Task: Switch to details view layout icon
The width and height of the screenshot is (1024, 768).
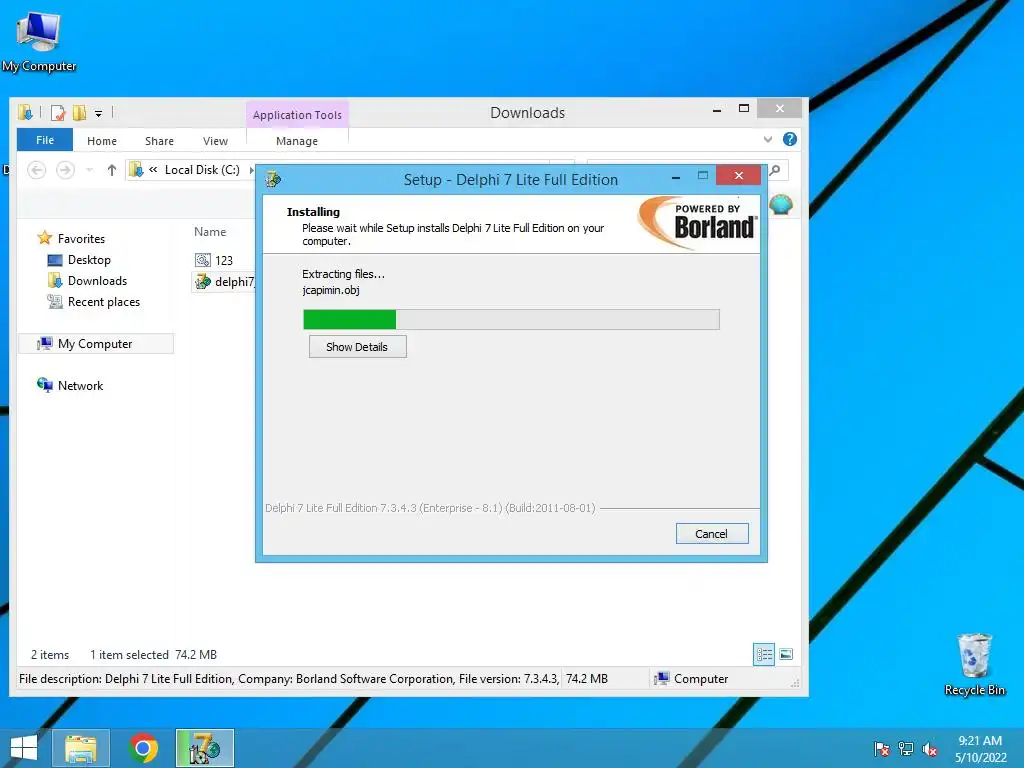Action: 763,654
